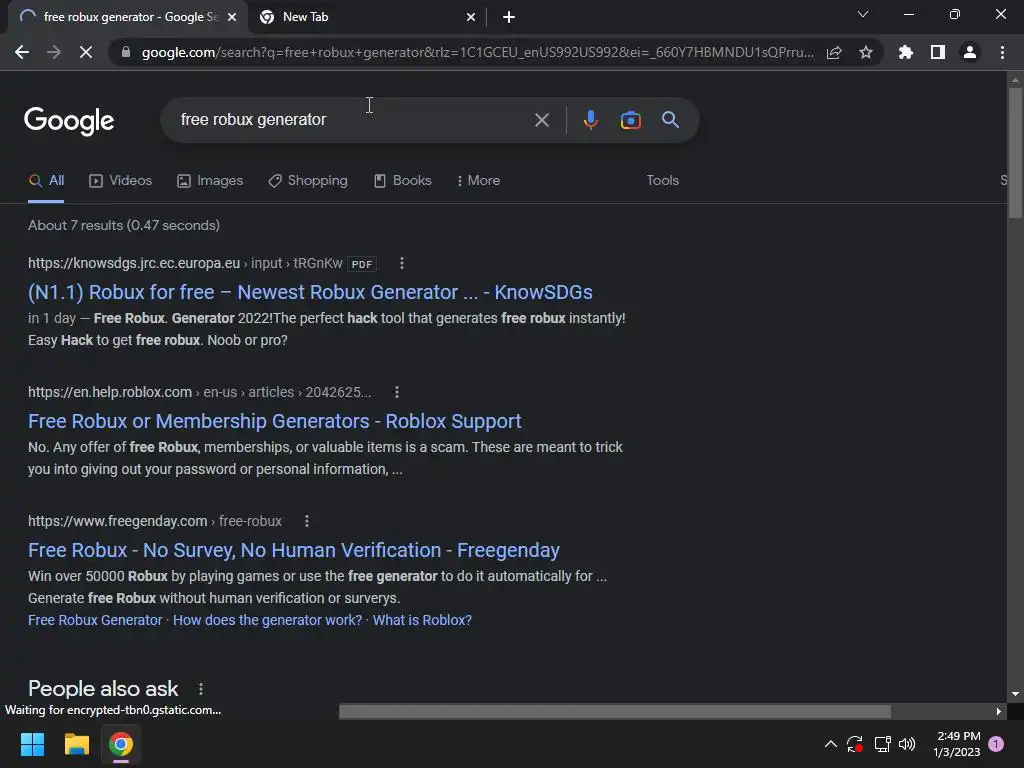Open the Windows Start menu
Viewport: 1024px width, 768px height.
coord(32,744)
